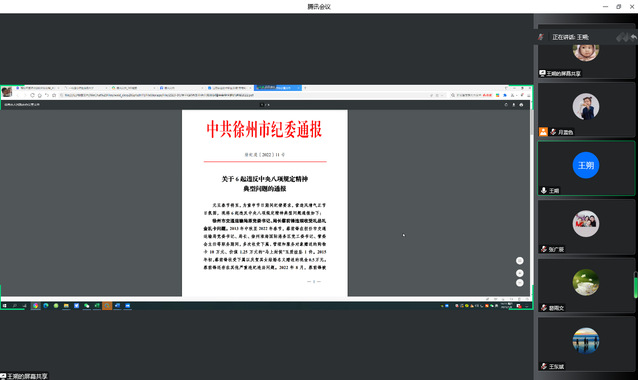
Task: Click the PDF viewer print icon
Action: 521,105
